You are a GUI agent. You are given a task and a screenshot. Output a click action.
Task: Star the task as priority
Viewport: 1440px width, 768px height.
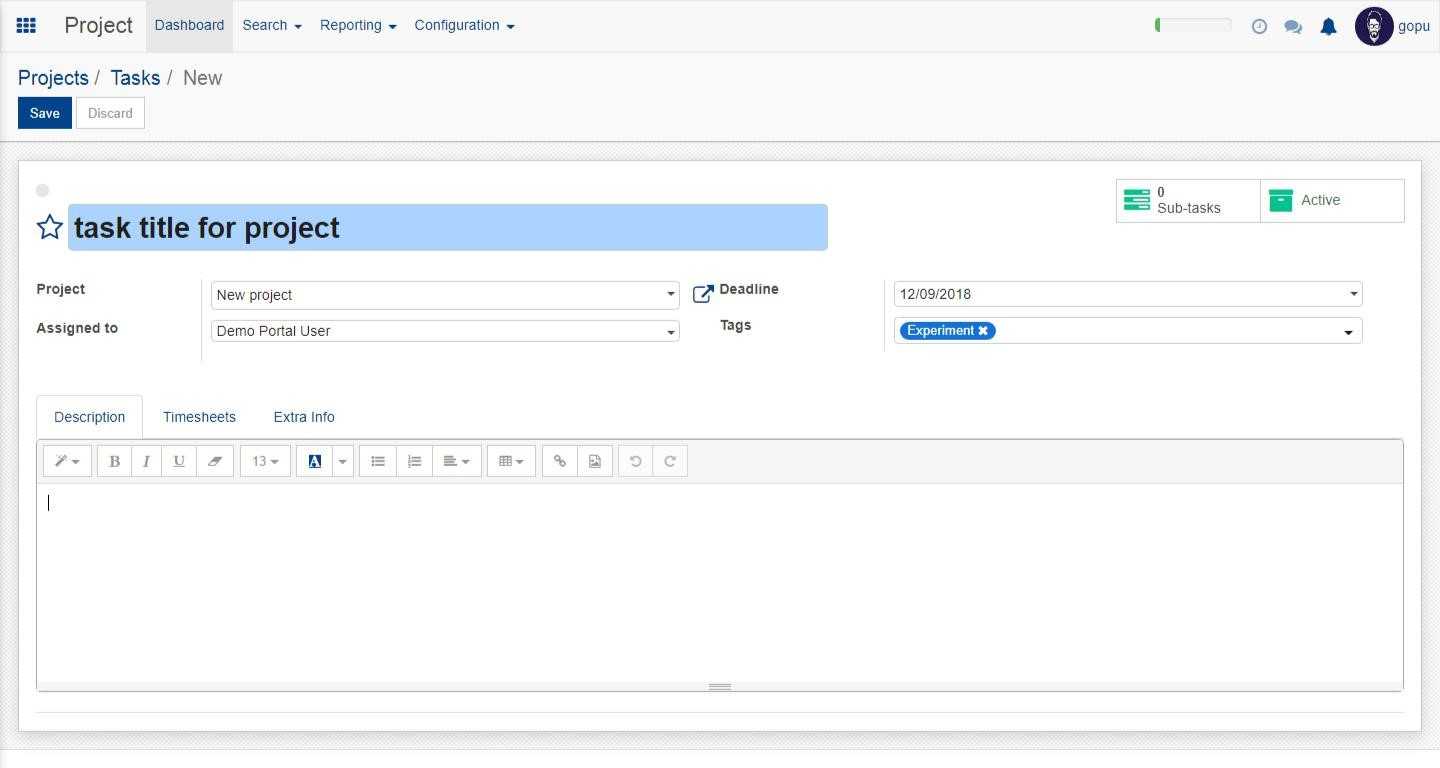pyautogui.click(x=50, y=227)
